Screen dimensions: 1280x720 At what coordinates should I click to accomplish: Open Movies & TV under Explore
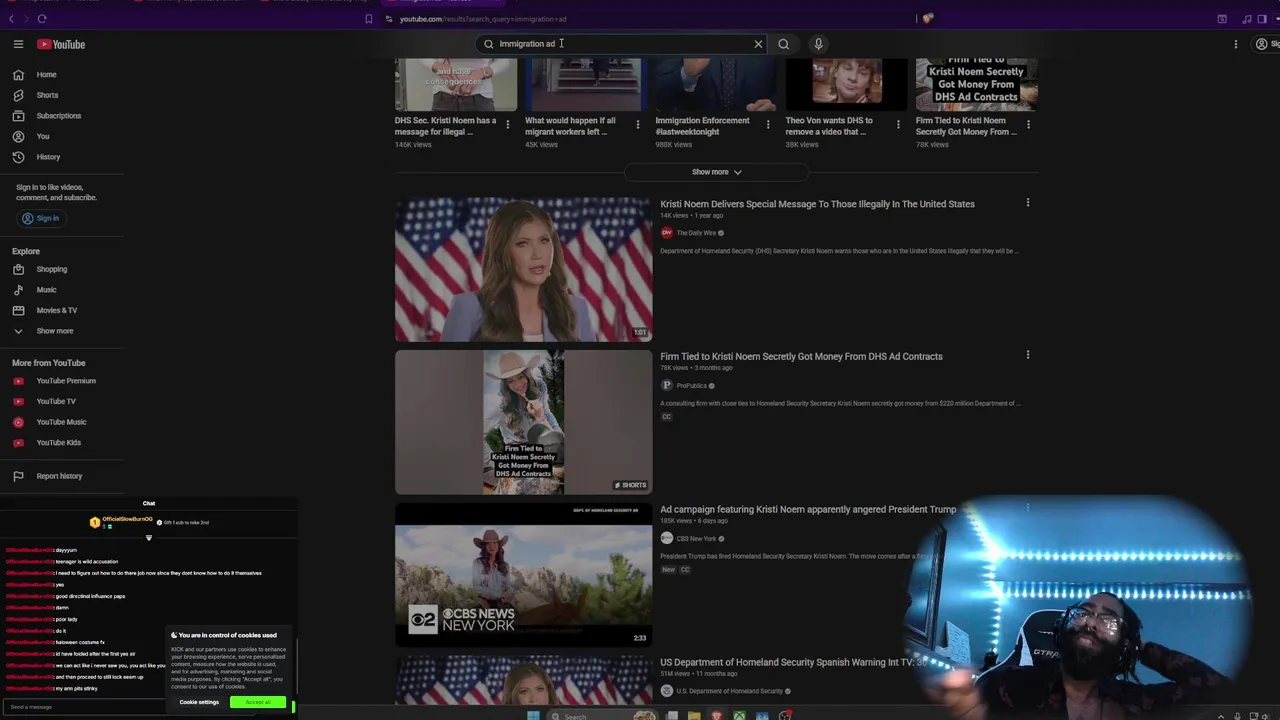coord(56,310)
